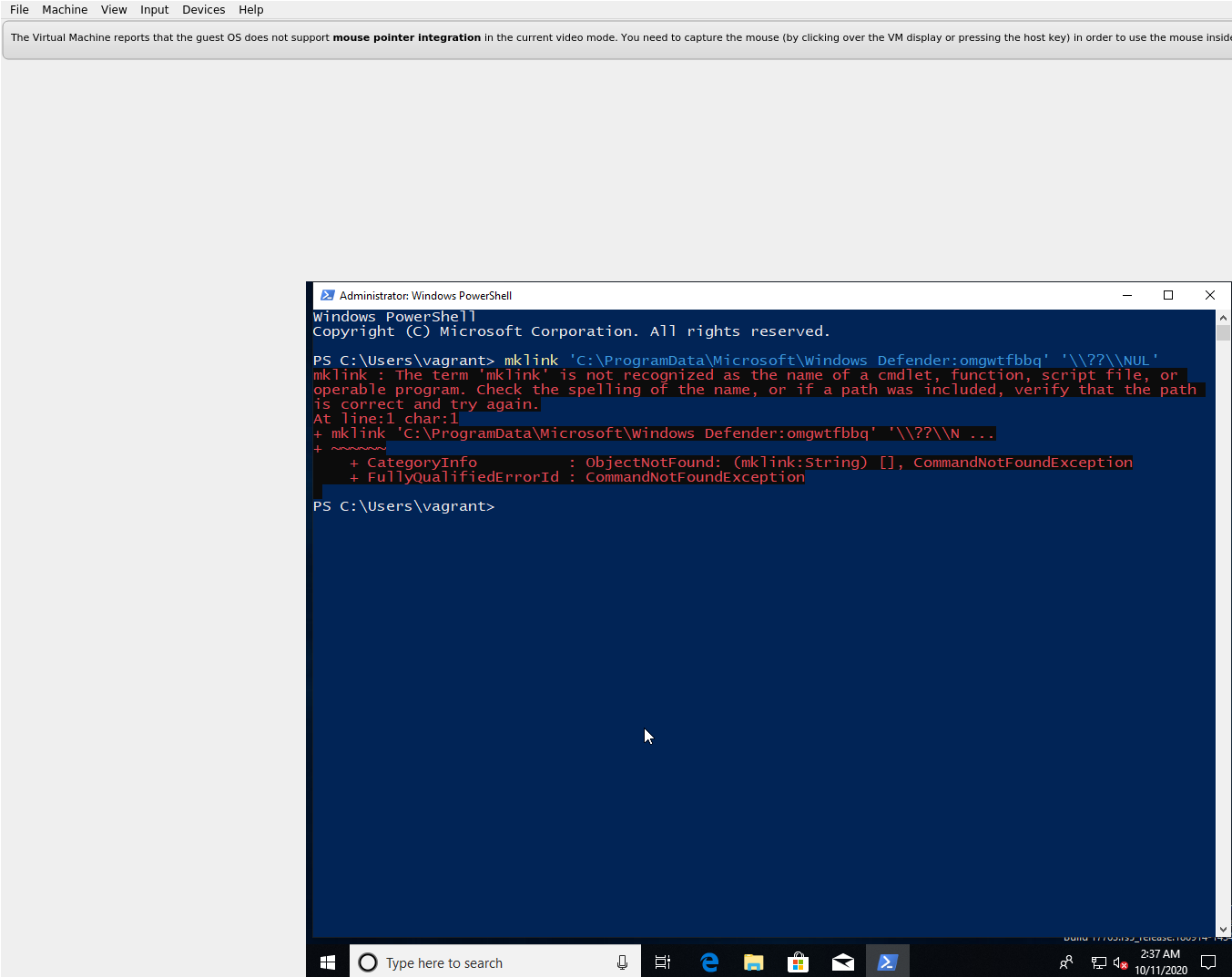1232x977 pixels.
Task: Open the Machine menu
Action: pos(65,9)
